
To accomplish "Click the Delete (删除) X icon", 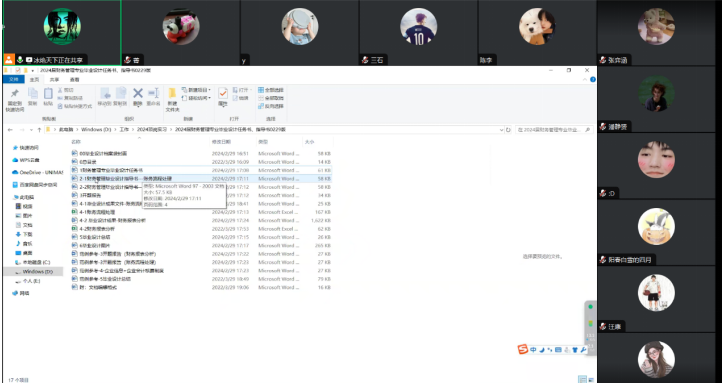I will (x=138, y=93).
